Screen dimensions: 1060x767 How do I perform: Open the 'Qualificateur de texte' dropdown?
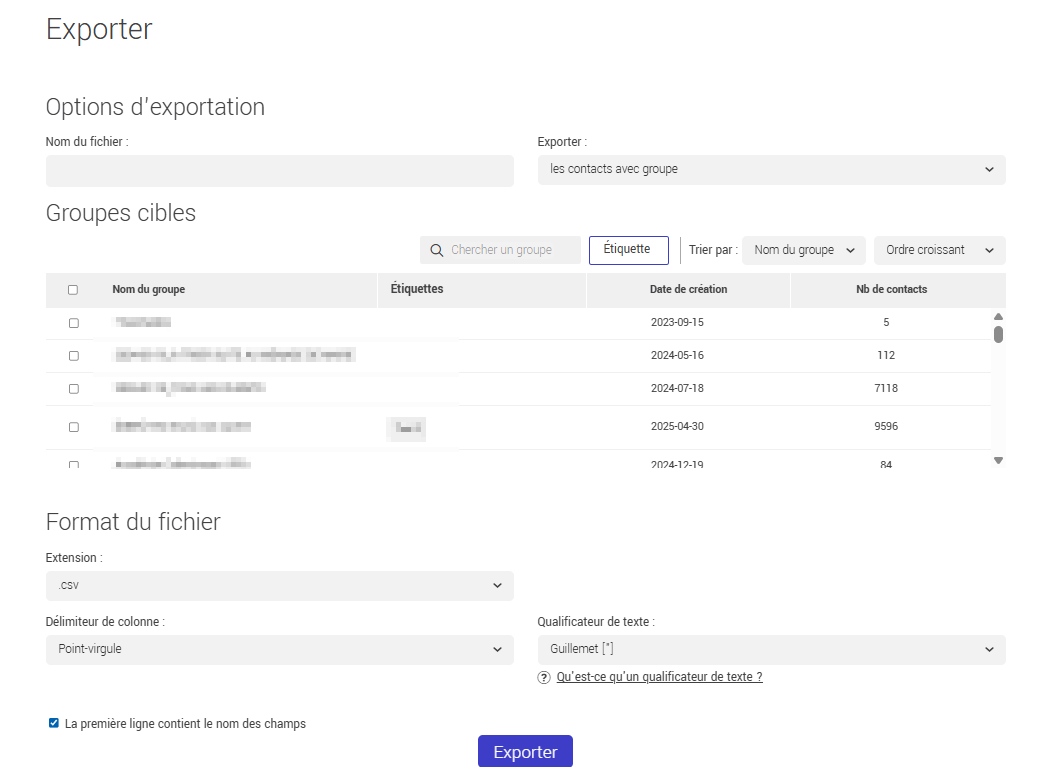(x=771, y=649)
